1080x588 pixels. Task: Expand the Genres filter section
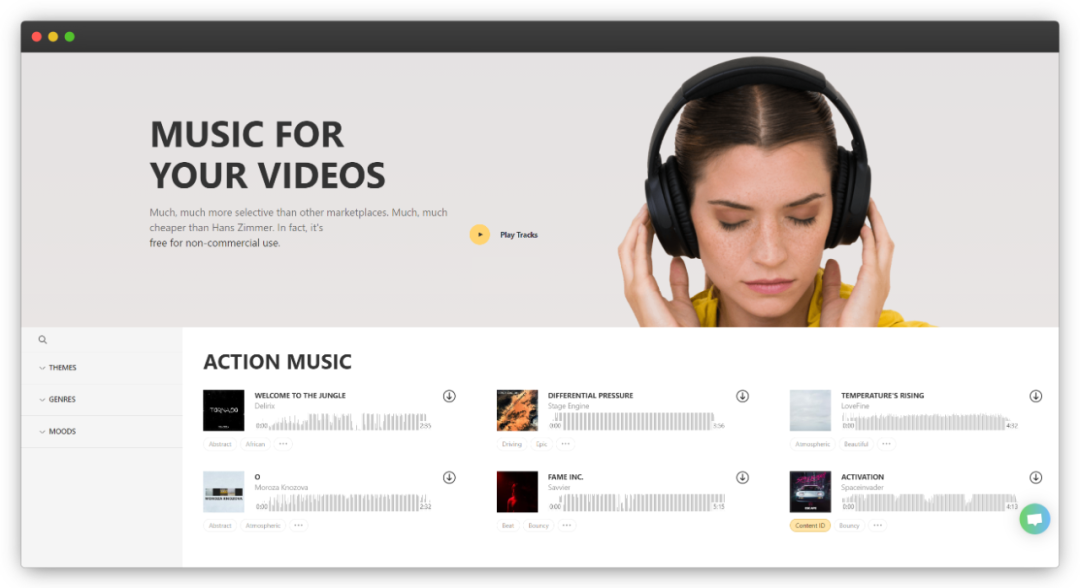[x=62, y=400]
